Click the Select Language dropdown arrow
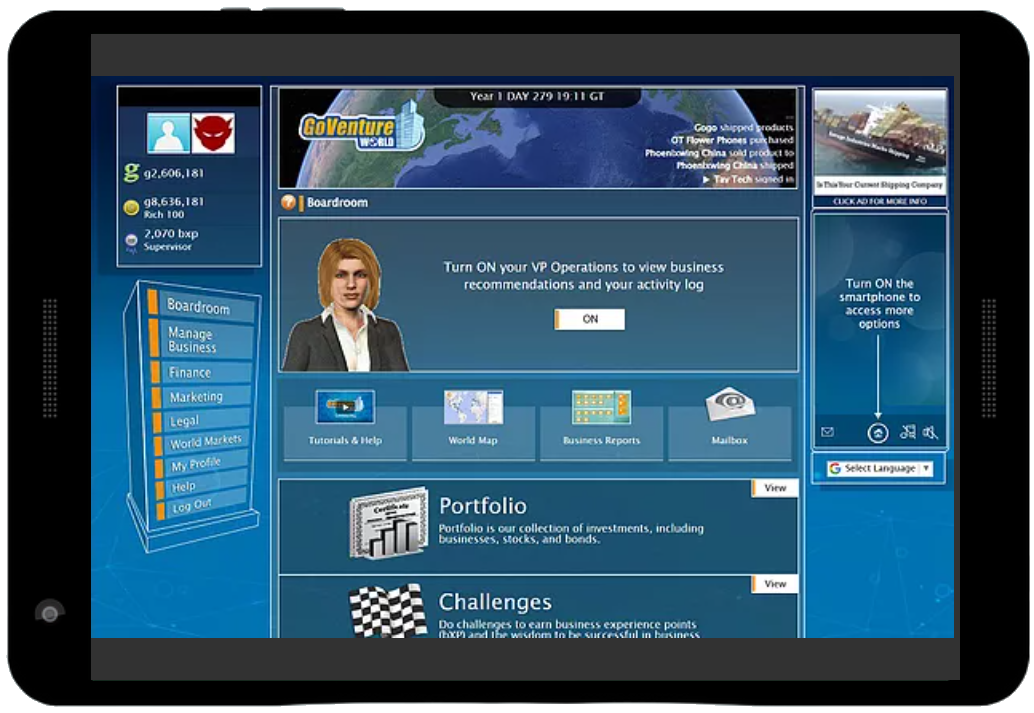Viewport: 1034px width, 713px height. point(926,468)
